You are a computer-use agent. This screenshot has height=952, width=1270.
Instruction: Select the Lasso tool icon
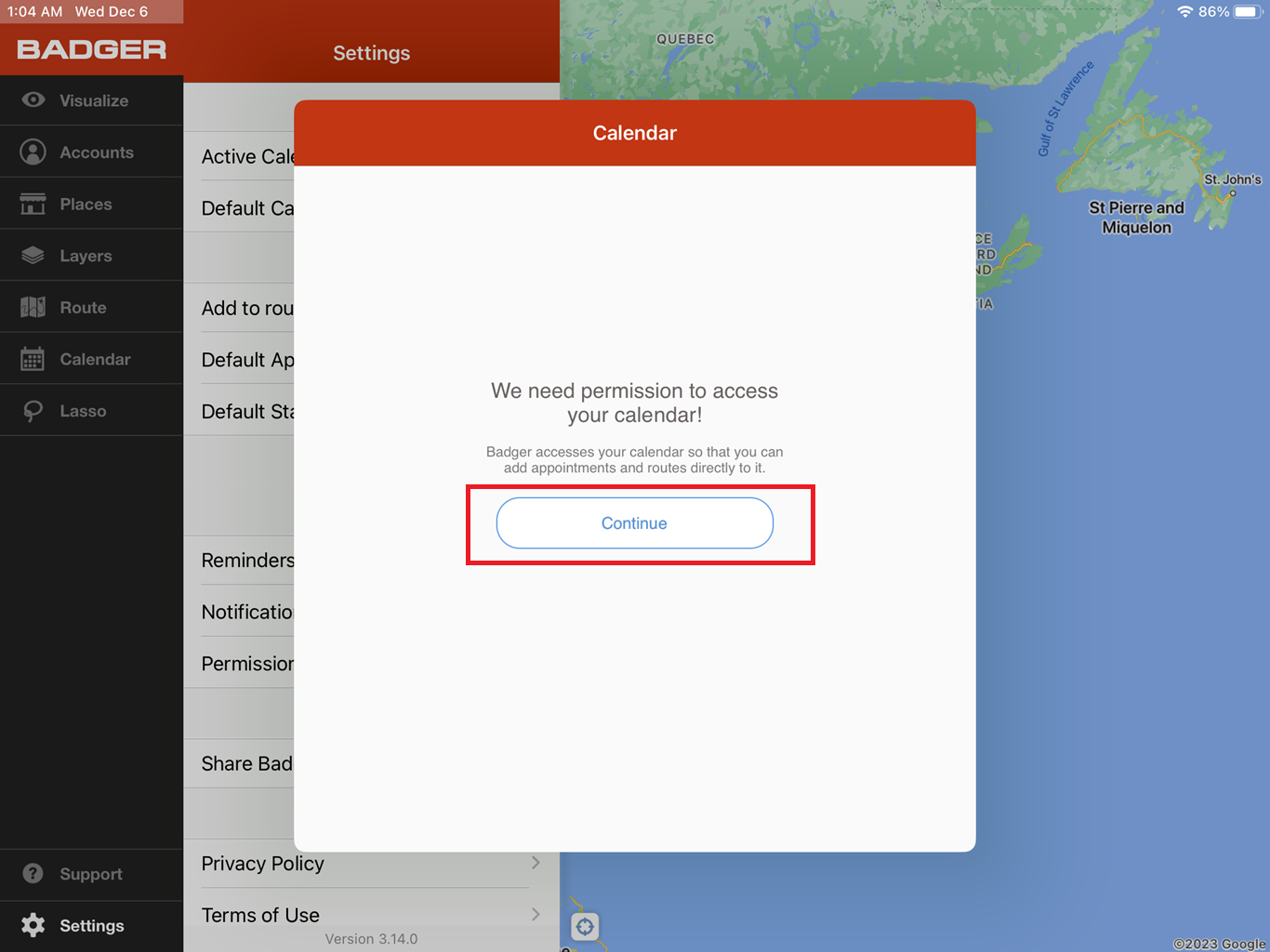33,409
